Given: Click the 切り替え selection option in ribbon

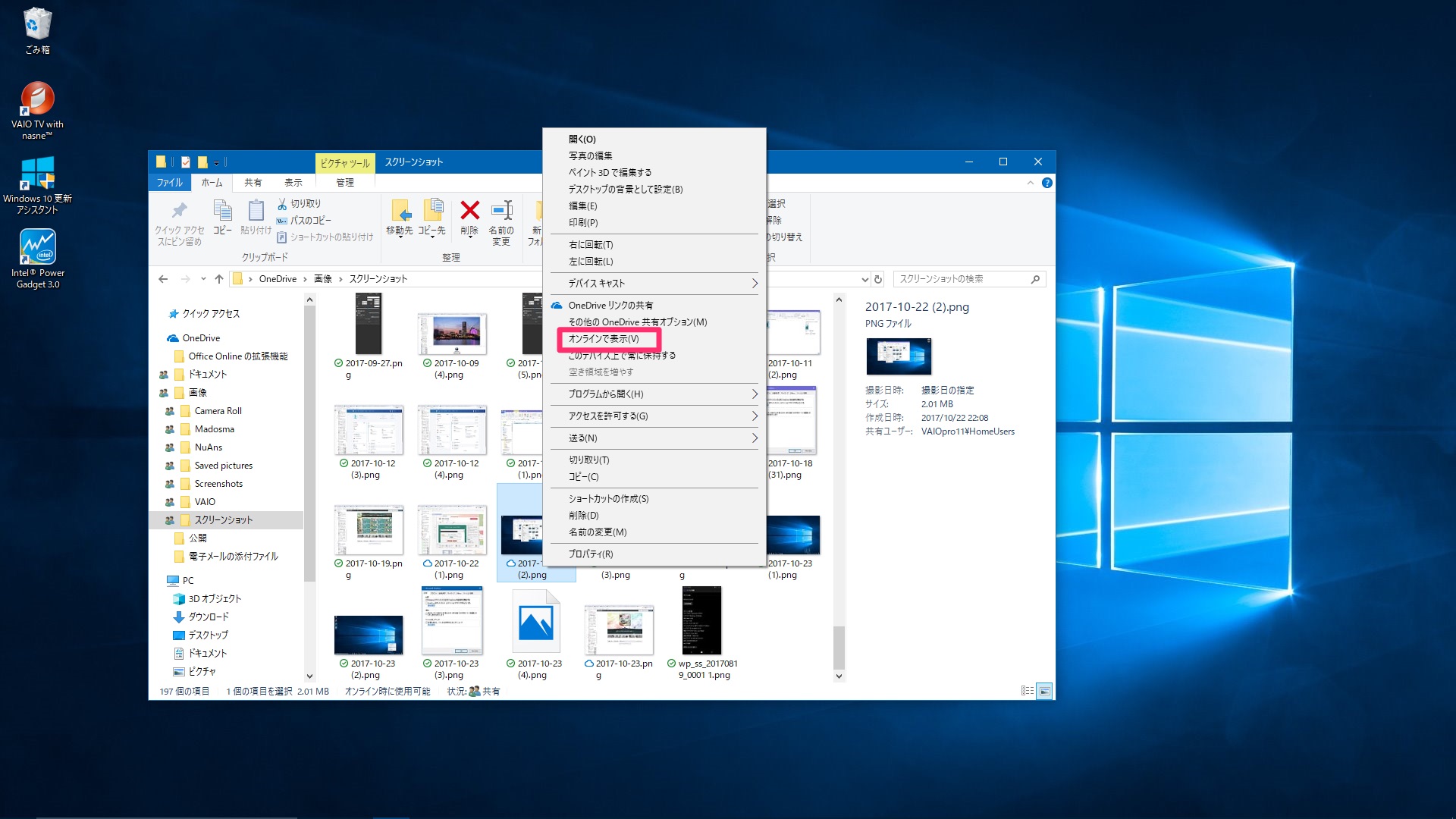Looking at the screenshot, I should 784,237.
